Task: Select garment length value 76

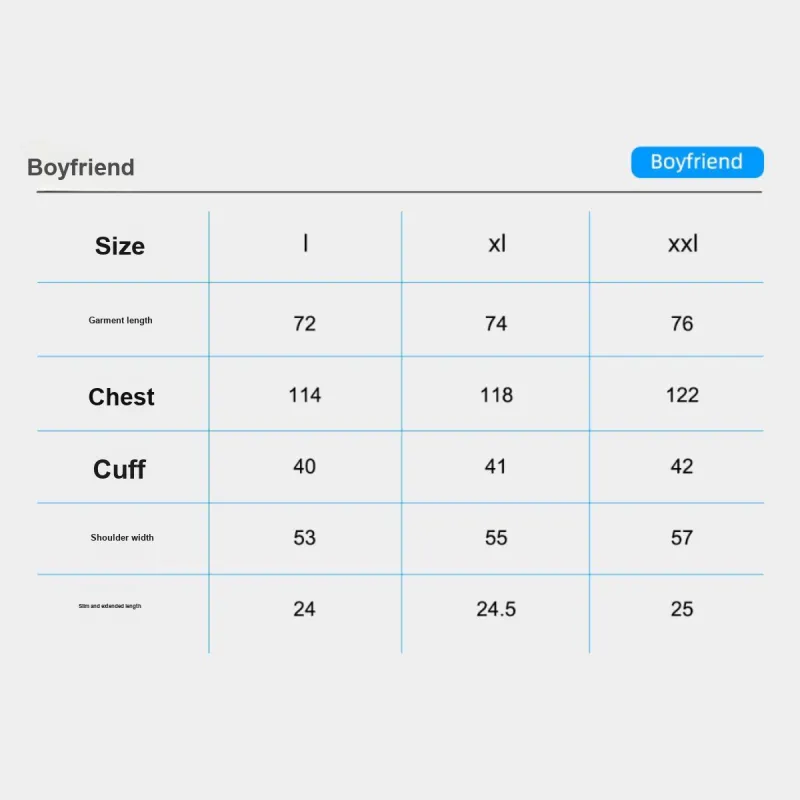Action: pyautogui.click(x=682, y=323)
